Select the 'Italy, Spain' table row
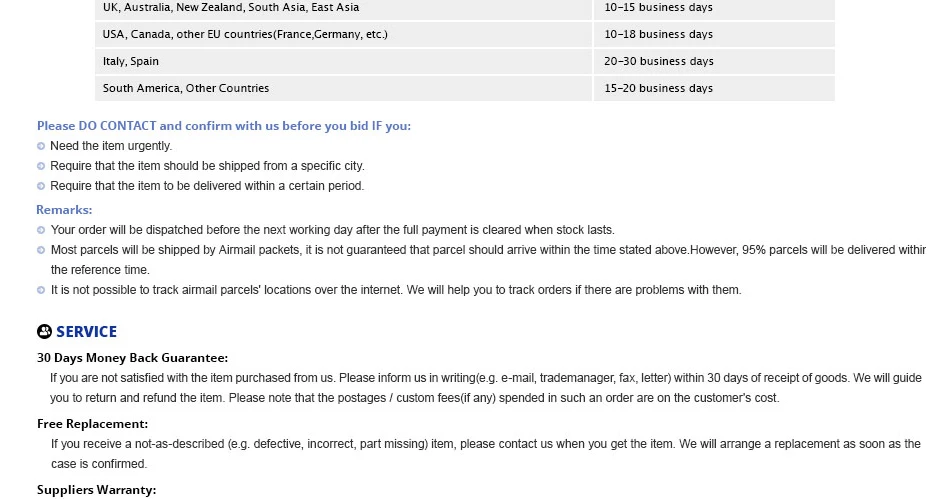 click(x=465, y=62)
